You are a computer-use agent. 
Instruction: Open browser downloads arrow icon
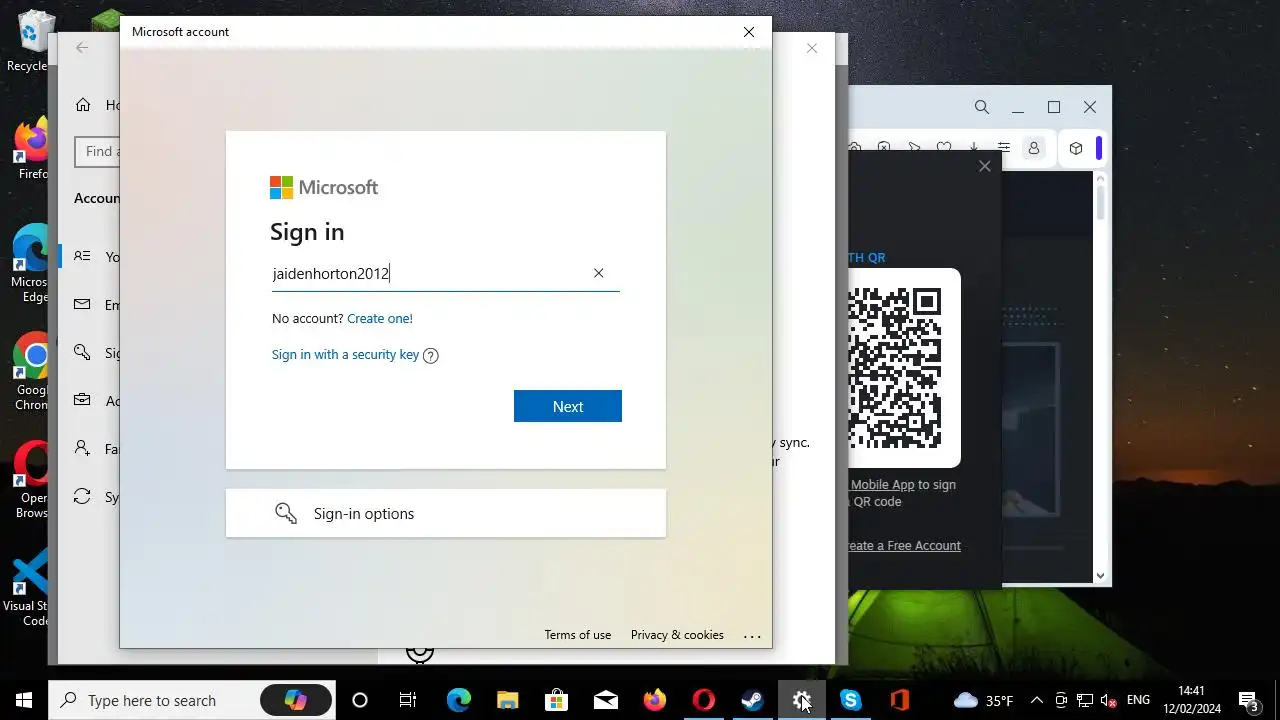973,148
